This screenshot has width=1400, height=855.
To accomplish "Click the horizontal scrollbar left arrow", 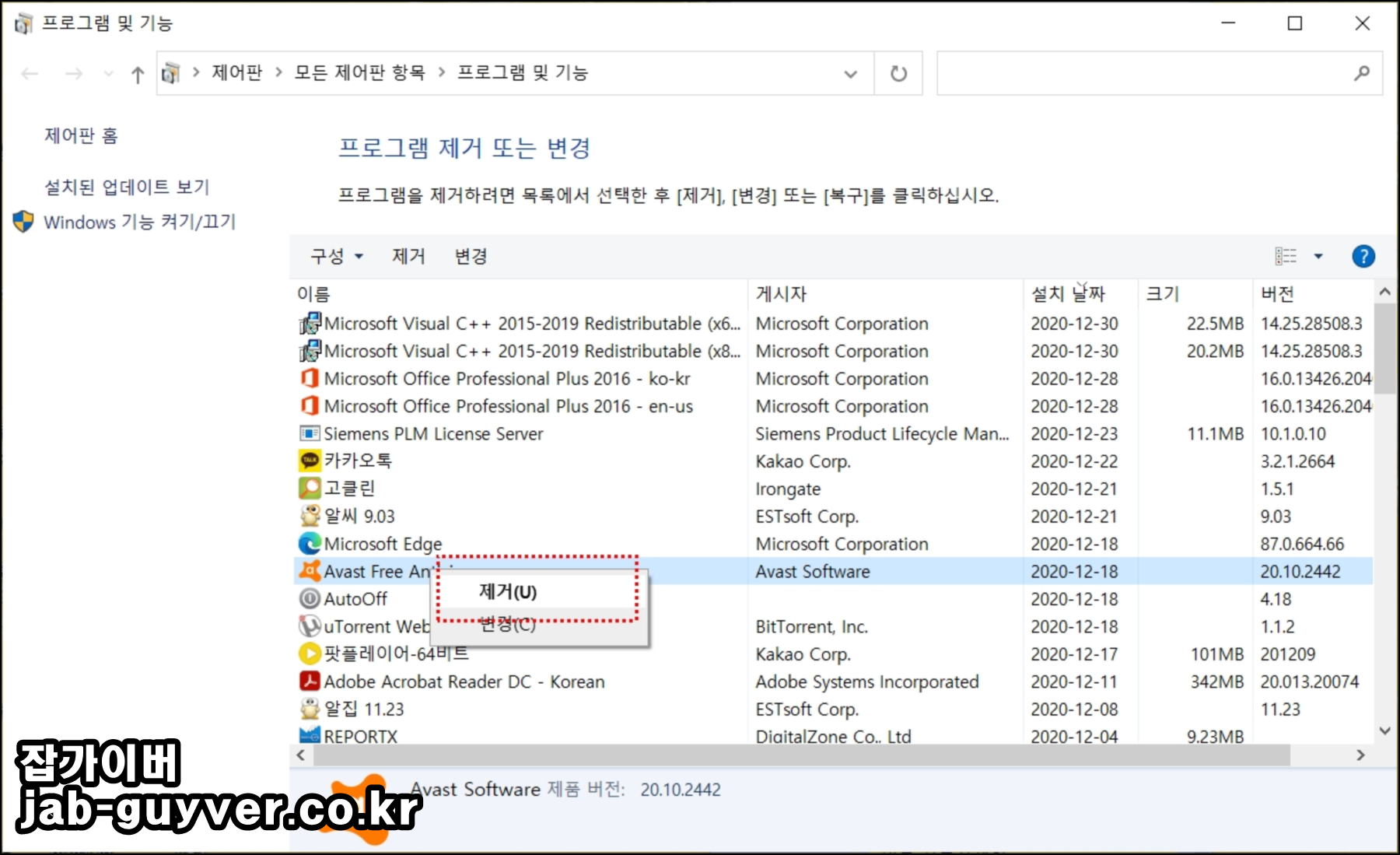I will click(301, 755).
